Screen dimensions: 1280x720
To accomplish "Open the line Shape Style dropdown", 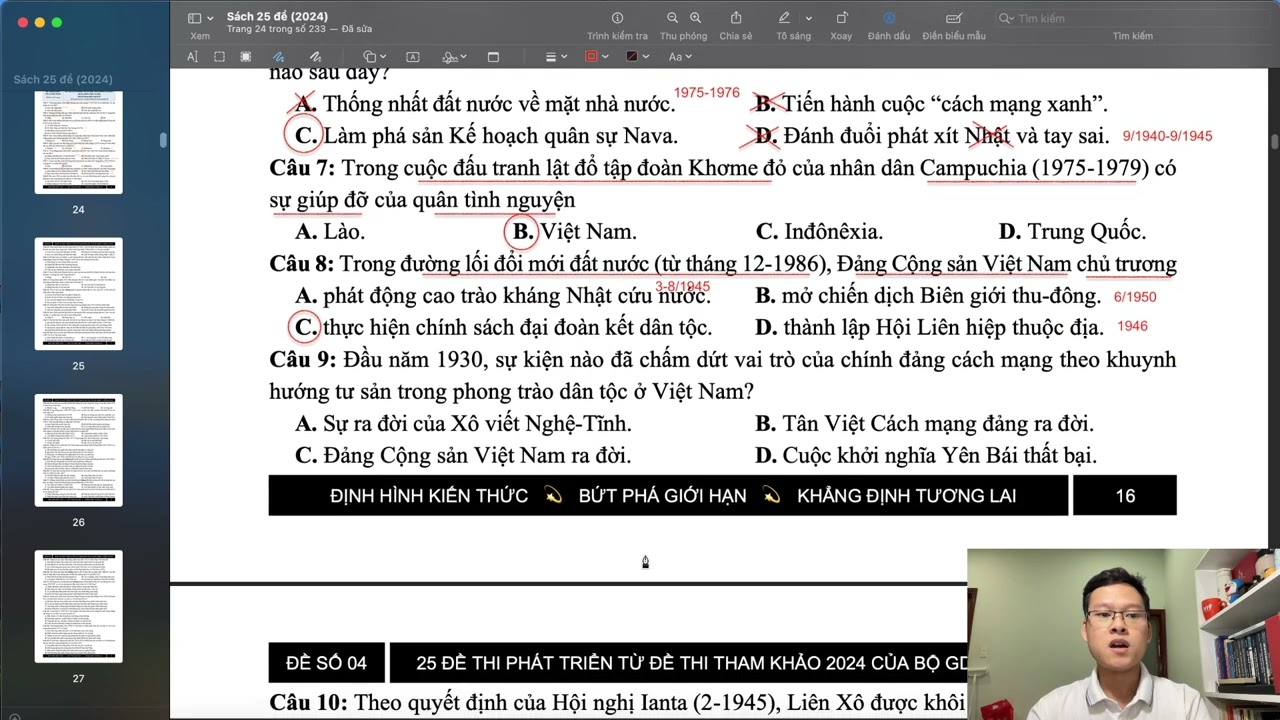I will coord(555,57).
